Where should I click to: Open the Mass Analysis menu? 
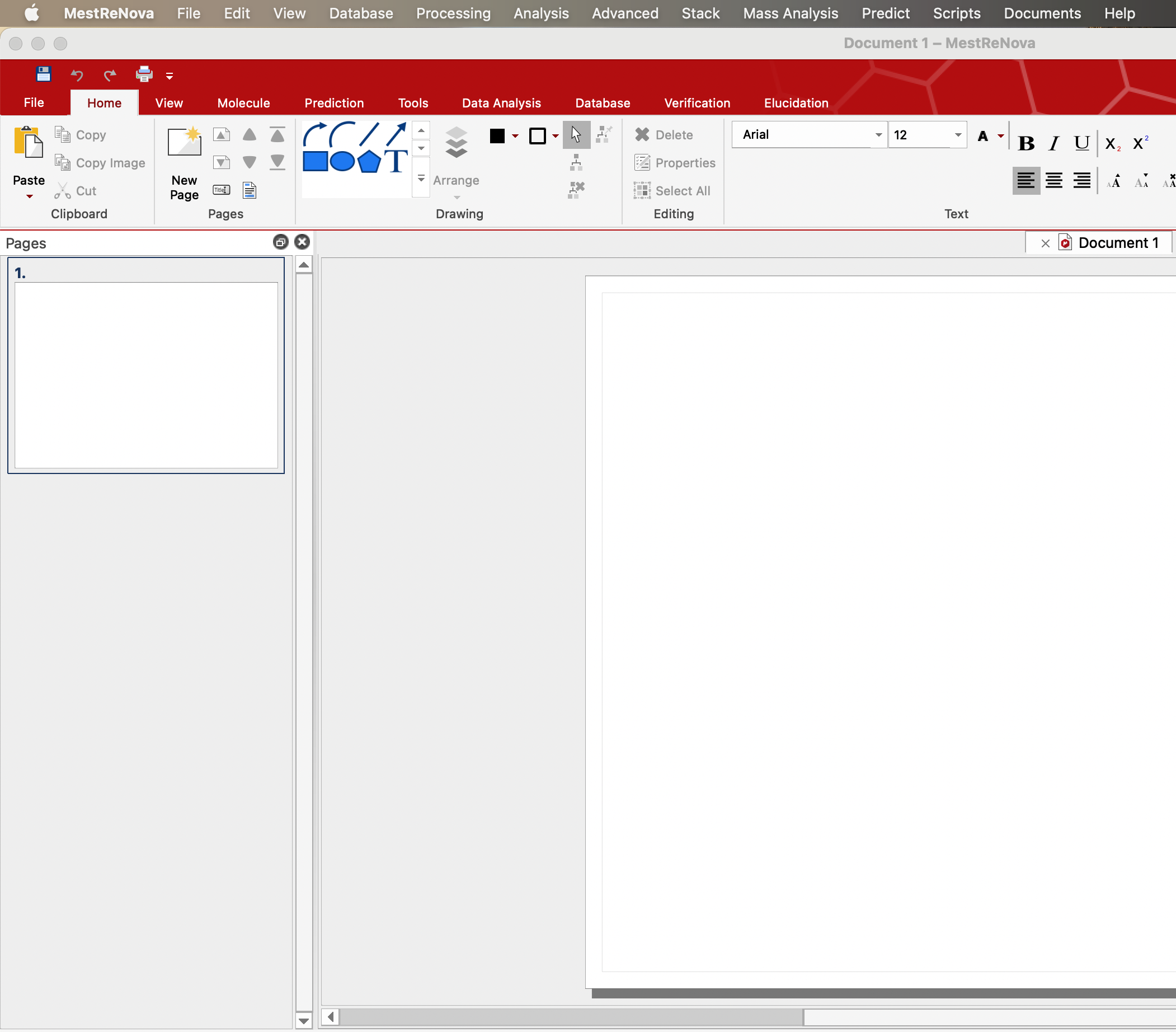tap(791, 13)
